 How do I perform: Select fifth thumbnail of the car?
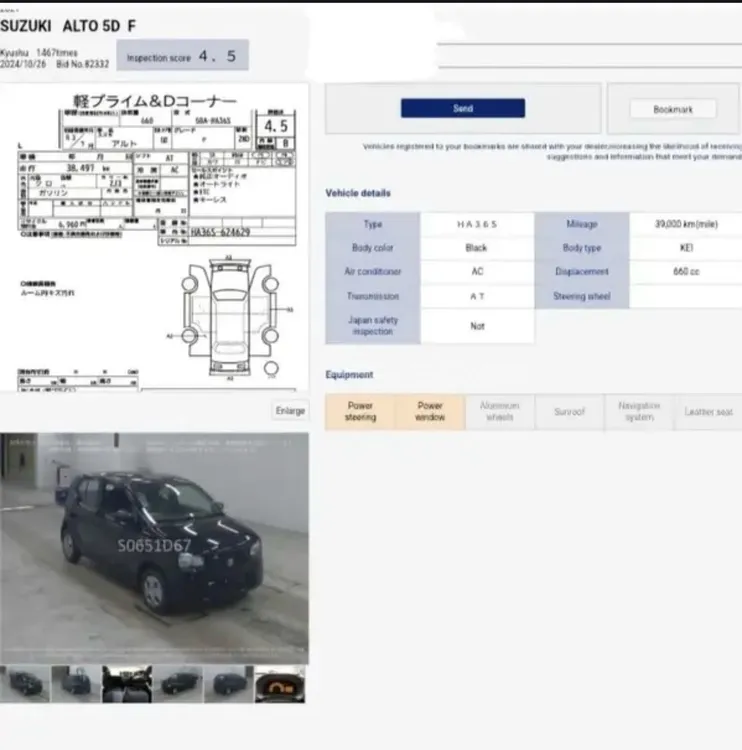pos(229,684)
